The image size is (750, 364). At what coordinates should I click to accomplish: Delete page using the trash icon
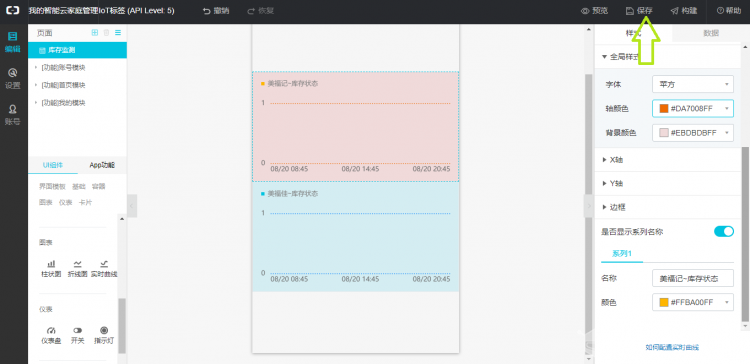tap(106, 33)
